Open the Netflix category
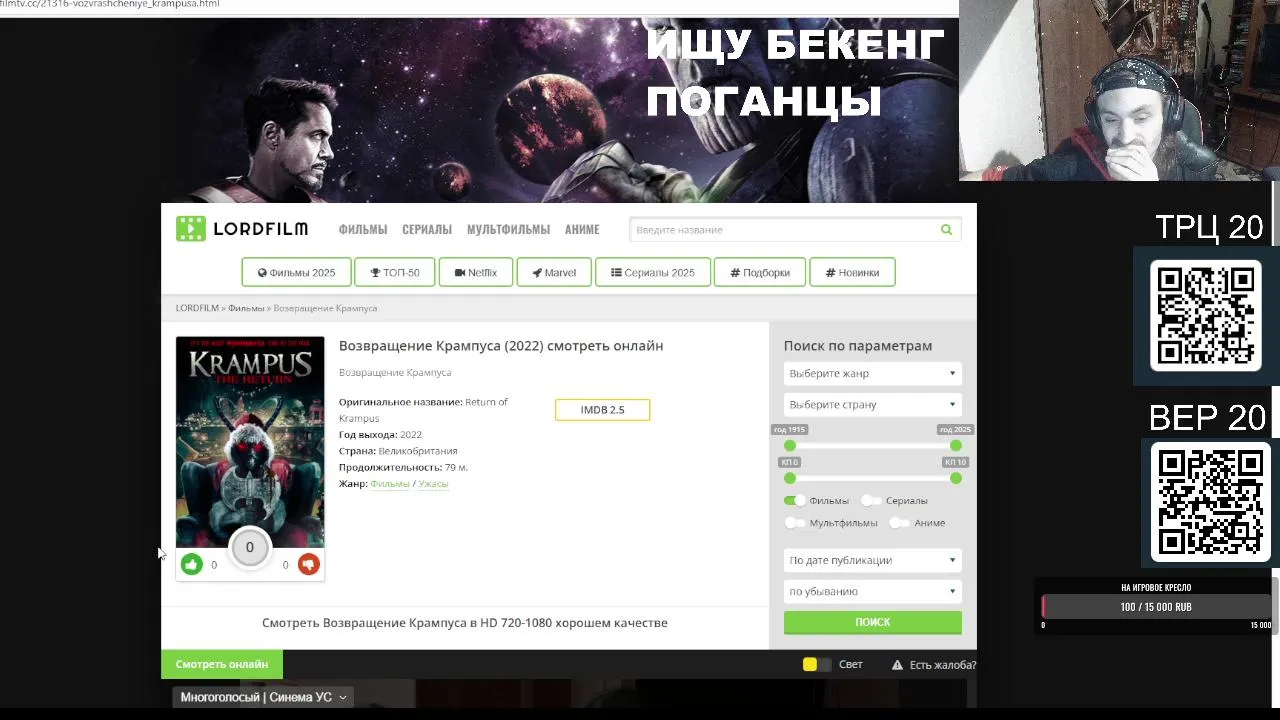Image resolution: width=1280 pixels, height=720 pixels. tap(475, 272)
